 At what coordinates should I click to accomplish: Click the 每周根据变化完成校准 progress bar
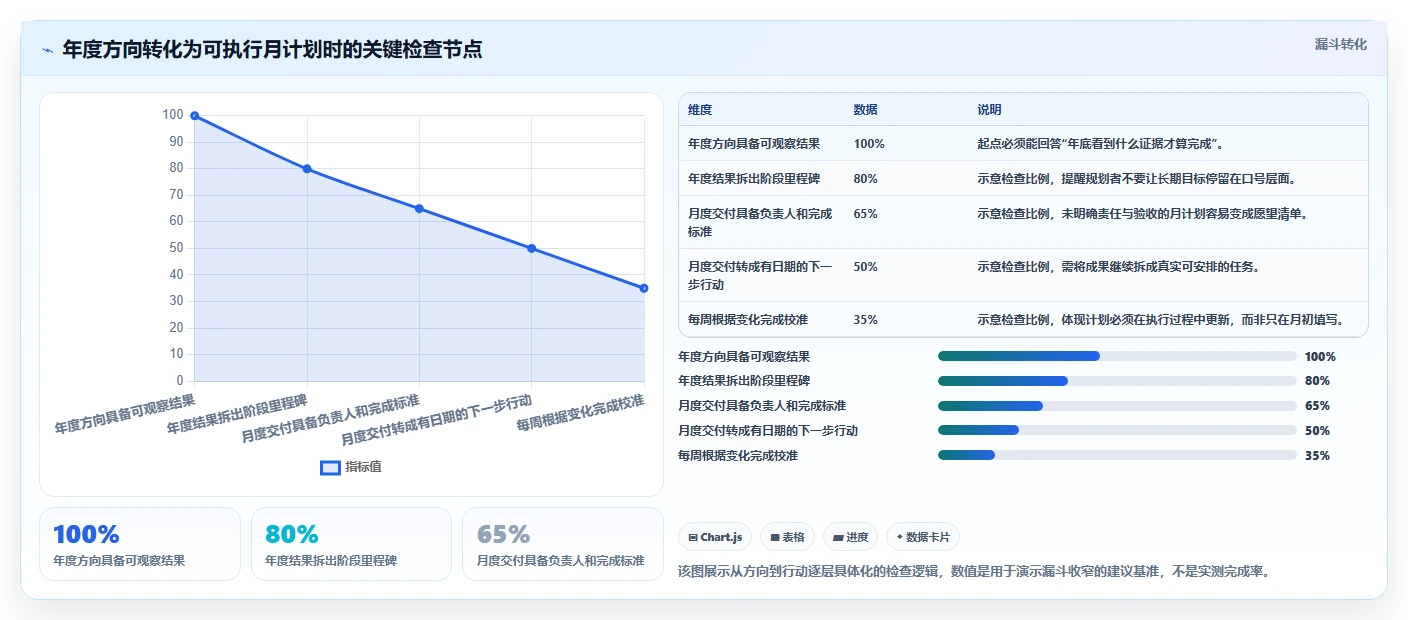click(1117, 456)
